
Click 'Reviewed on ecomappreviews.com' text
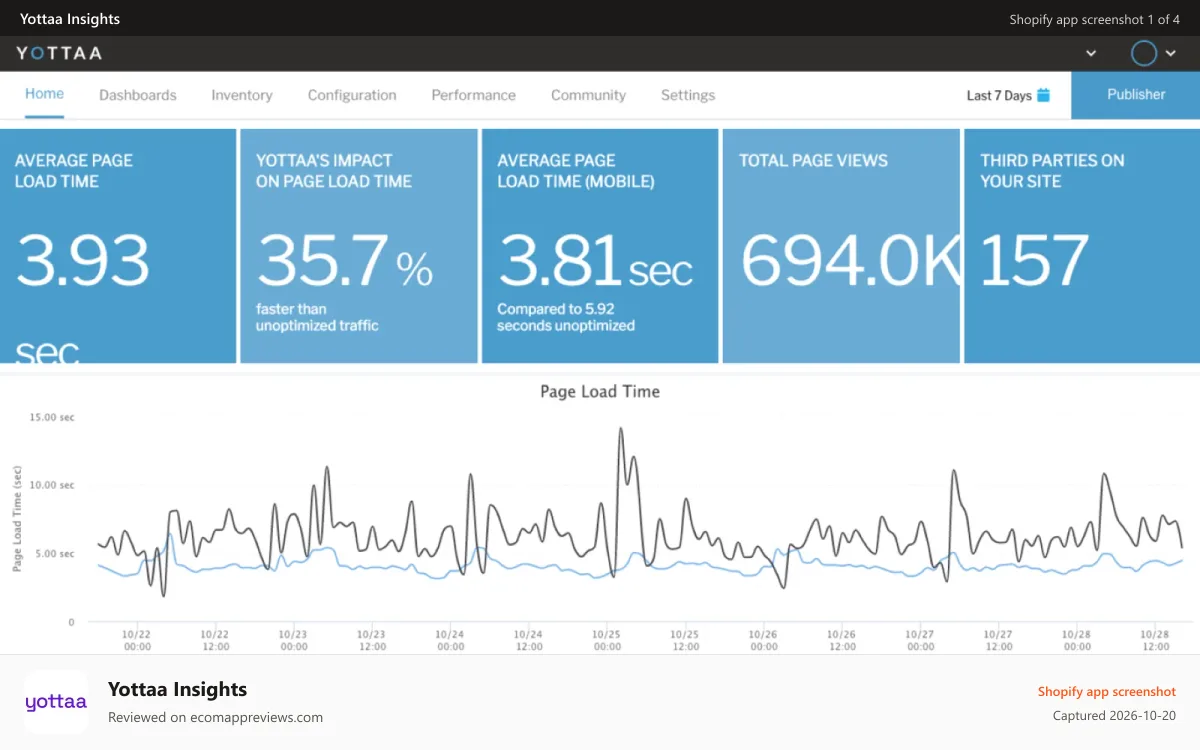click(216, 717)
